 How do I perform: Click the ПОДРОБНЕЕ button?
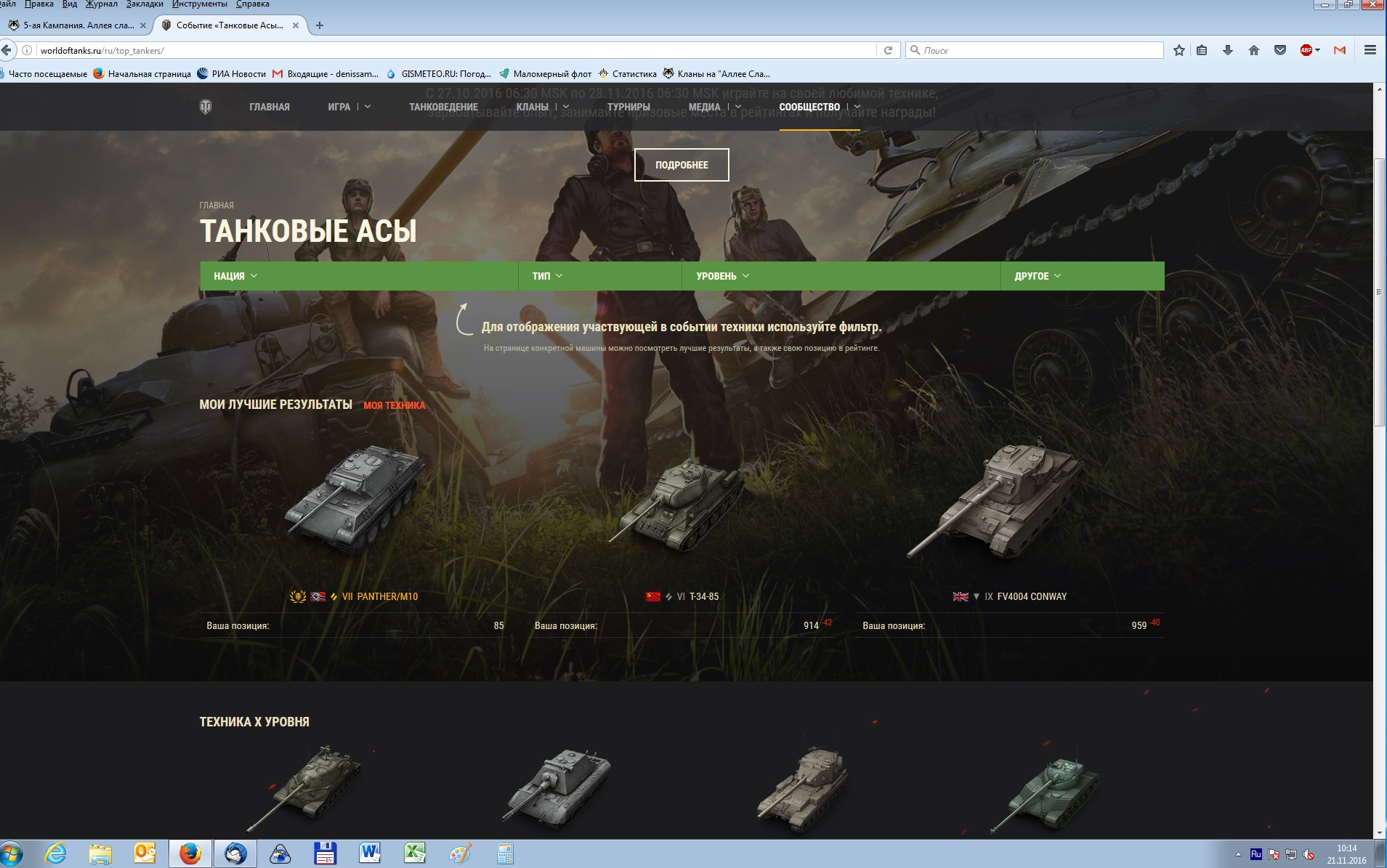[x=682, y=165]
